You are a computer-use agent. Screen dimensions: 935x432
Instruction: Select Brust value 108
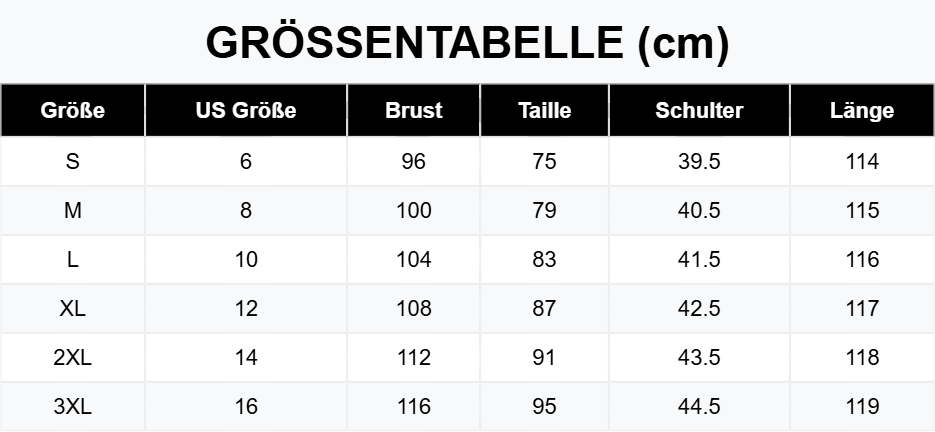tap(413, 308)
